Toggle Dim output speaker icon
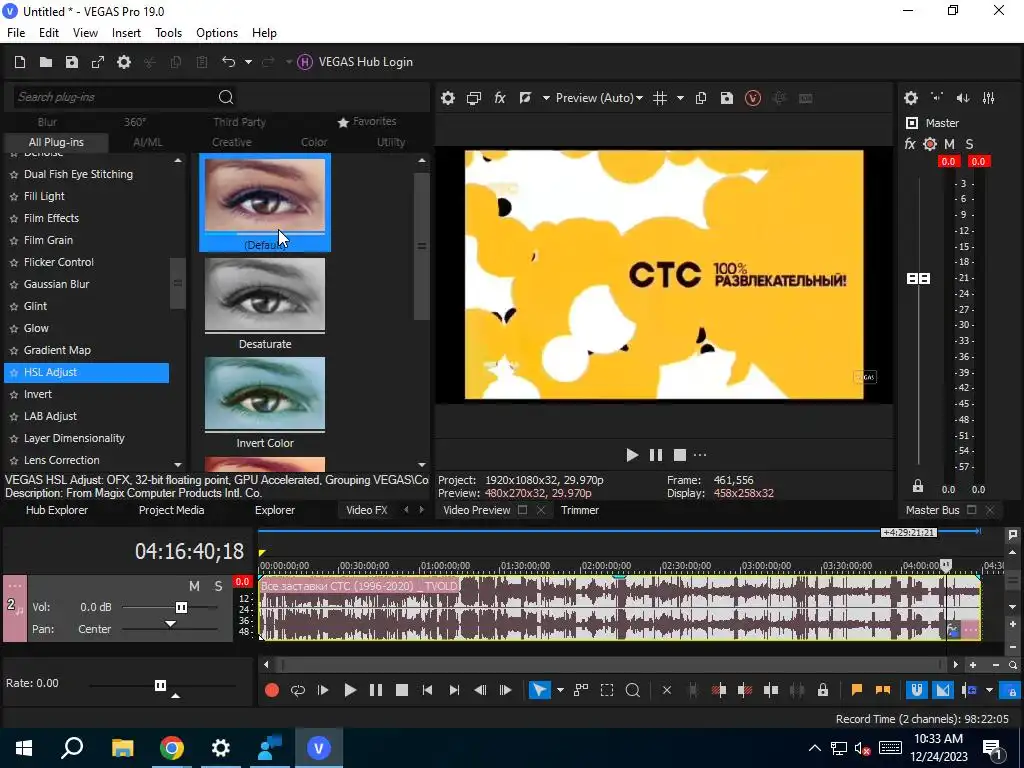This screenshot has height=768, width=1024. point(963,98)
